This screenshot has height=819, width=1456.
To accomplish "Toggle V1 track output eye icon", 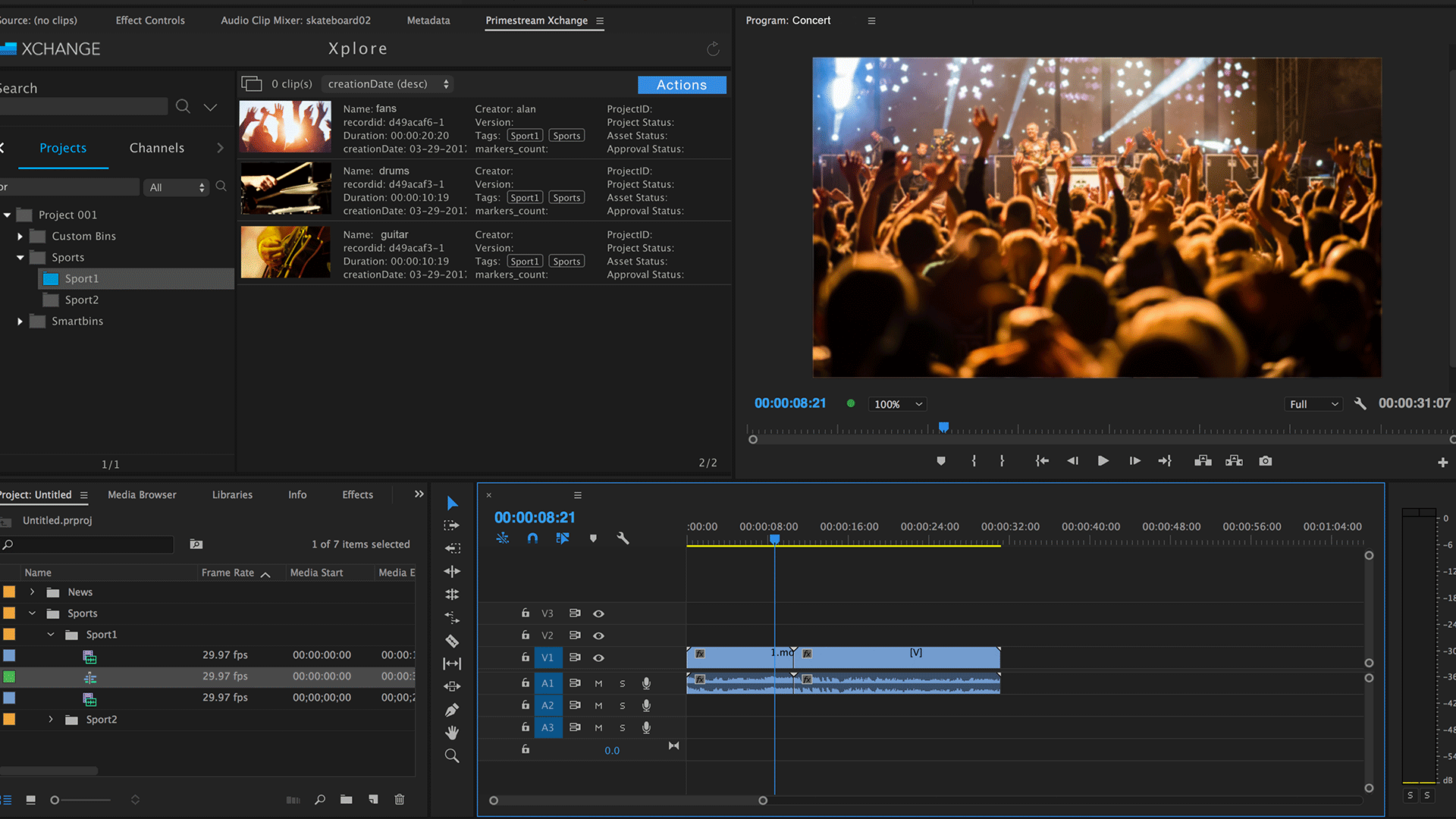I will click(598, 657).
